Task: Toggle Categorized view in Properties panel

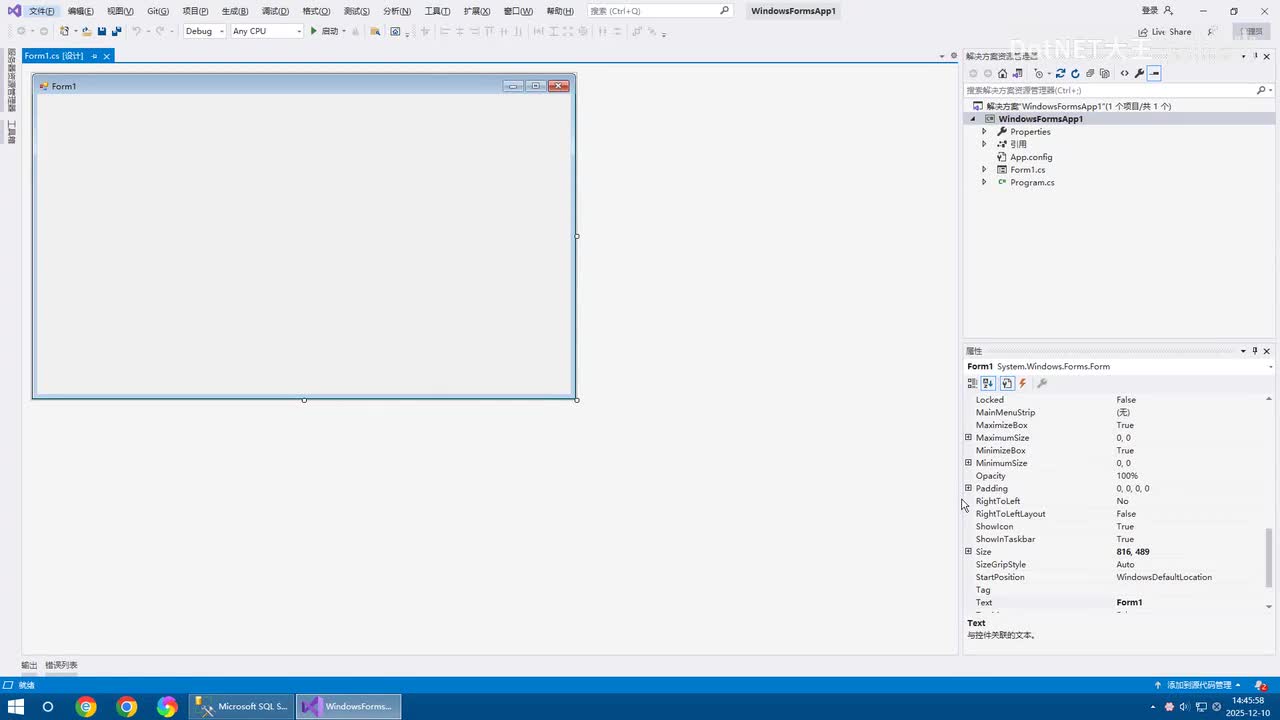Action: pyautogui.click(x=972, y=383)
